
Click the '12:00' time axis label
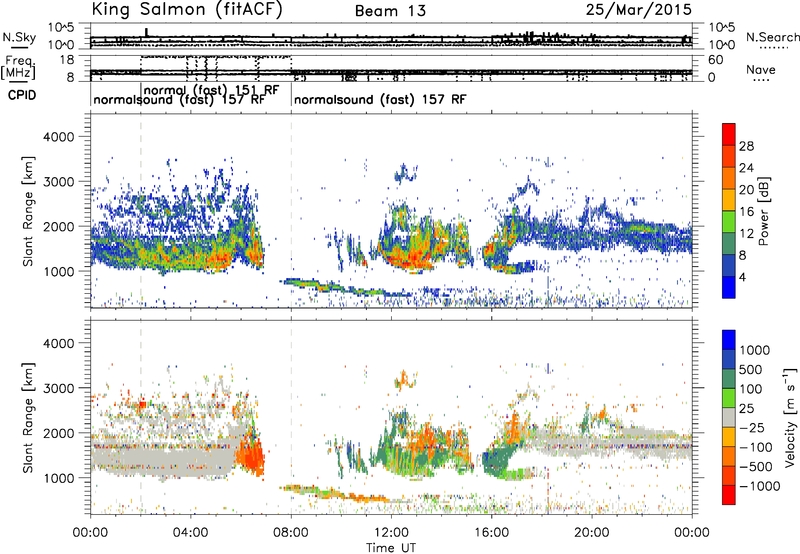[391, 532]
